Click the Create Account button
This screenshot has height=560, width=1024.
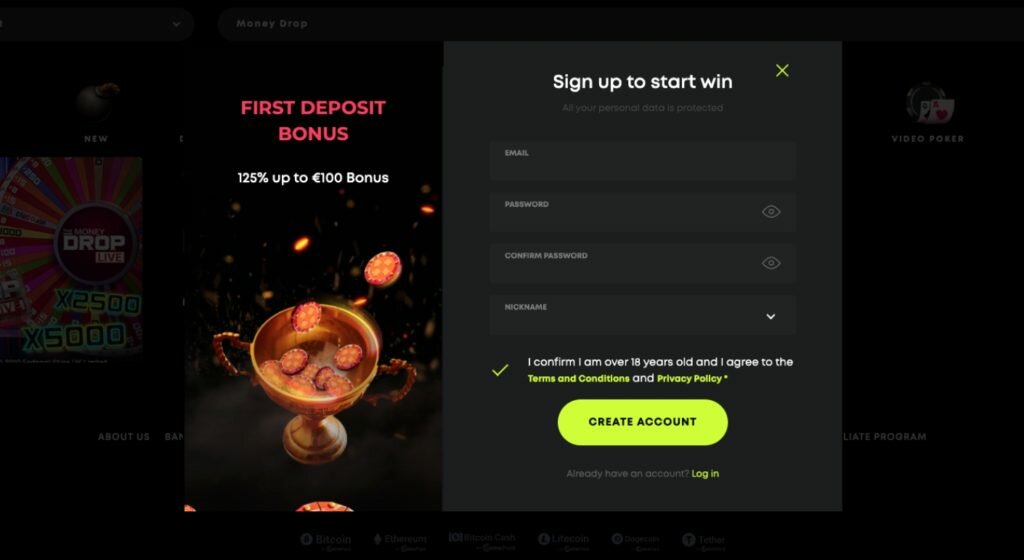(642, 422)
